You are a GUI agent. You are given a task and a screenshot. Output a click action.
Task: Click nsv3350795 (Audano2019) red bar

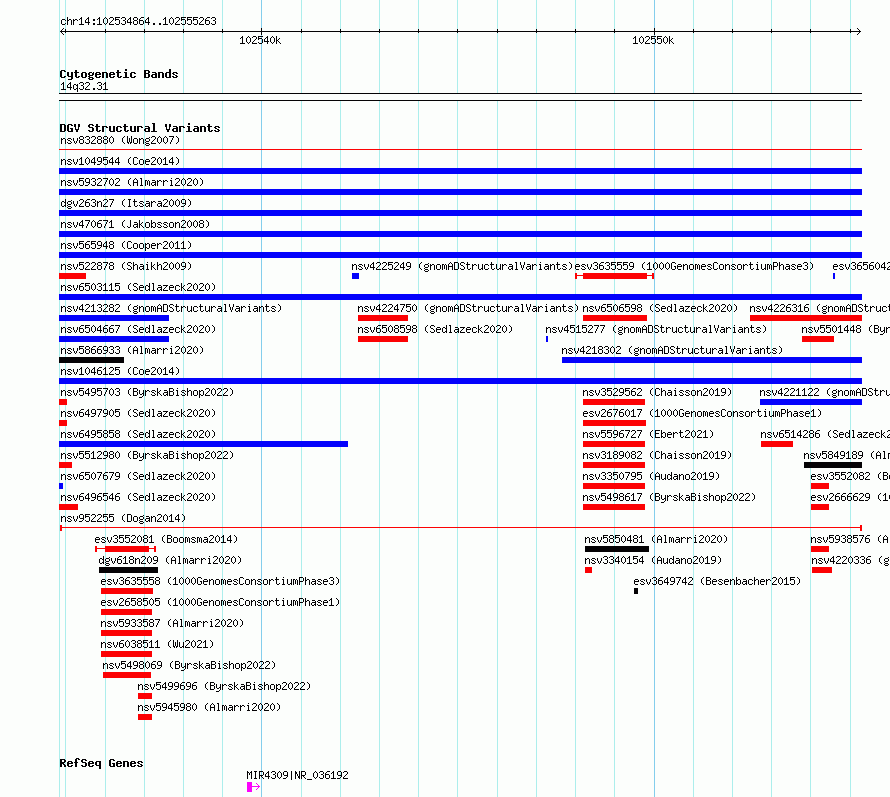(x=614, y=486)
